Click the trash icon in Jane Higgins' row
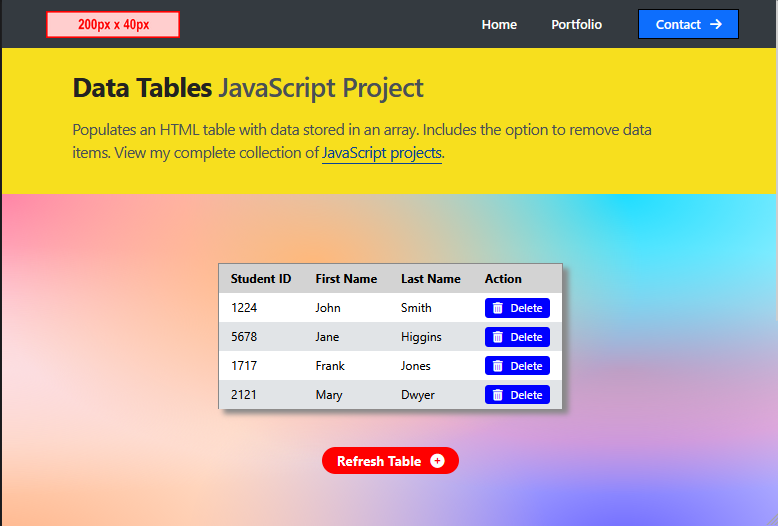The height and width of the screenshot is (526, 778). click(498, 337)
